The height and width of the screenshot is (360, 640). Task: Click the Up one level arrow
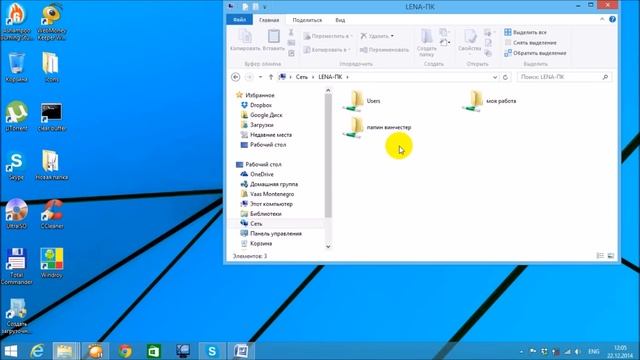point(271,77)
